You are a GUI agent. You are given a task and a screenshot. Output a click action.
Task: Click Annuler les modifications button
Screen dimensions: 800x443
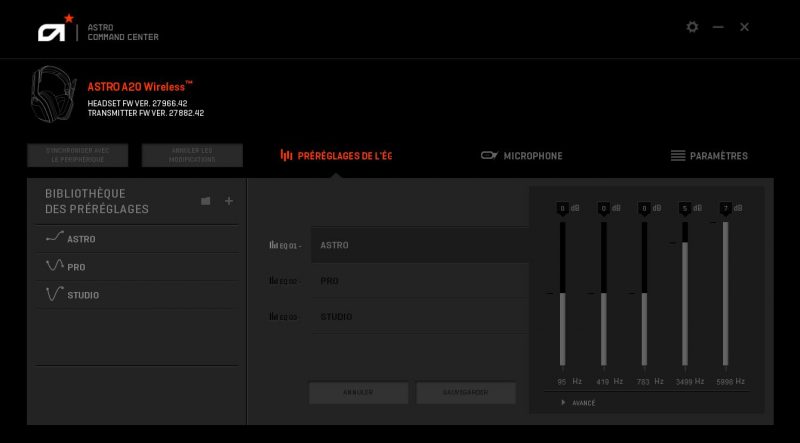pyautogui.click(x=192, y=155)
